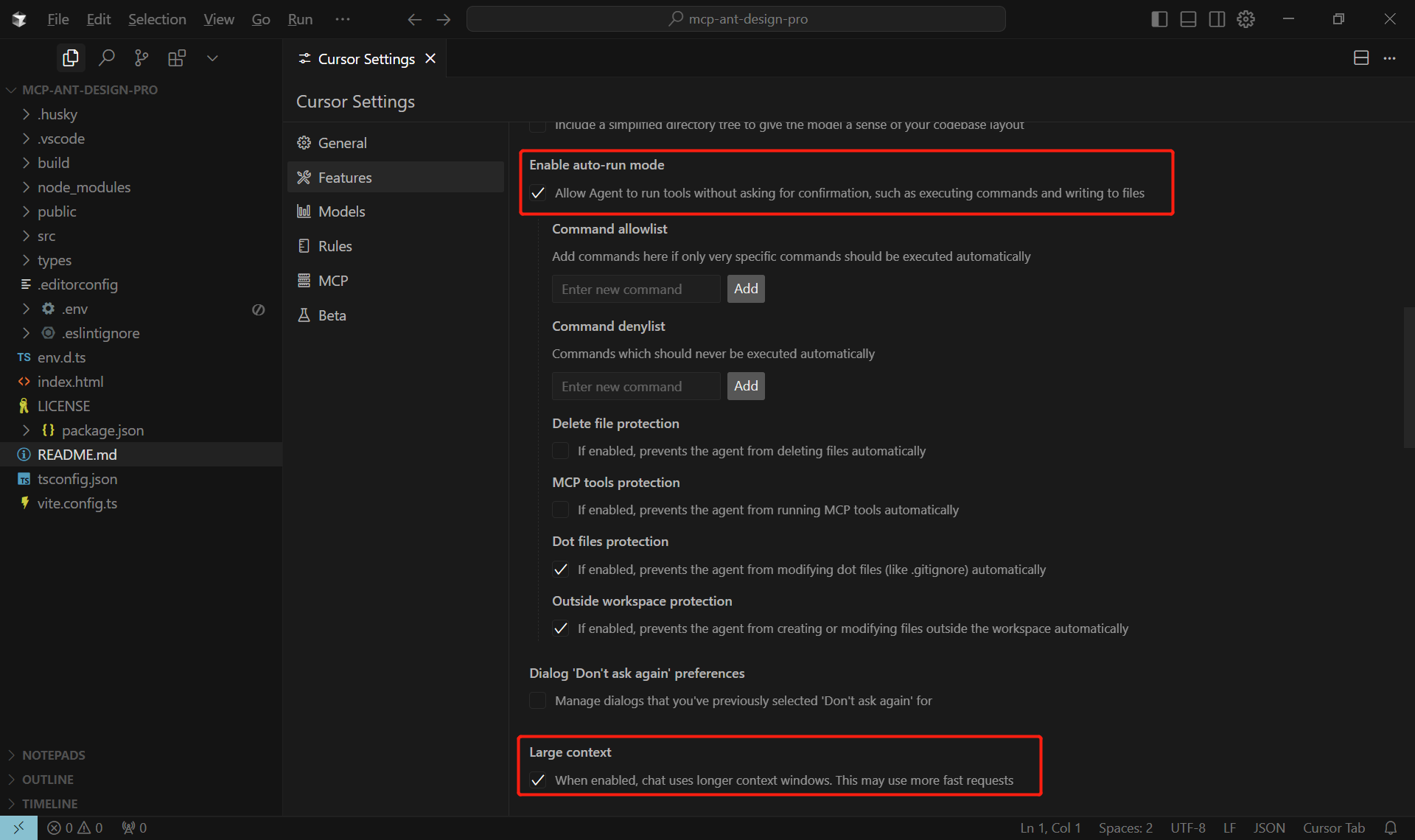1415x840 pixels.
Task: Open ports forwarded status indicator
Action: pos(135,827)
